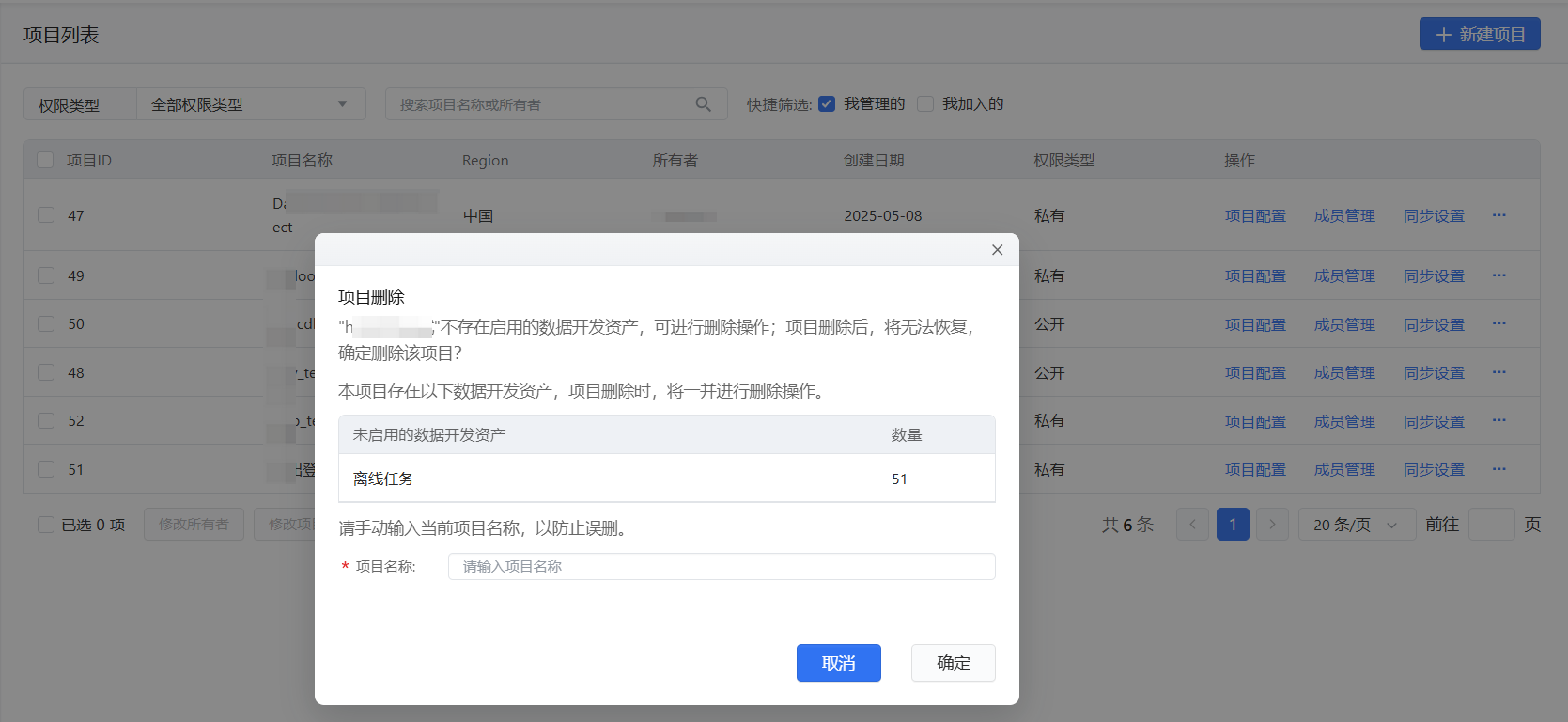This screenshot has width=1568, height=722.
Task: Select the checkbox for project 47
Action: pyautogui.click(x=46, y=215)
